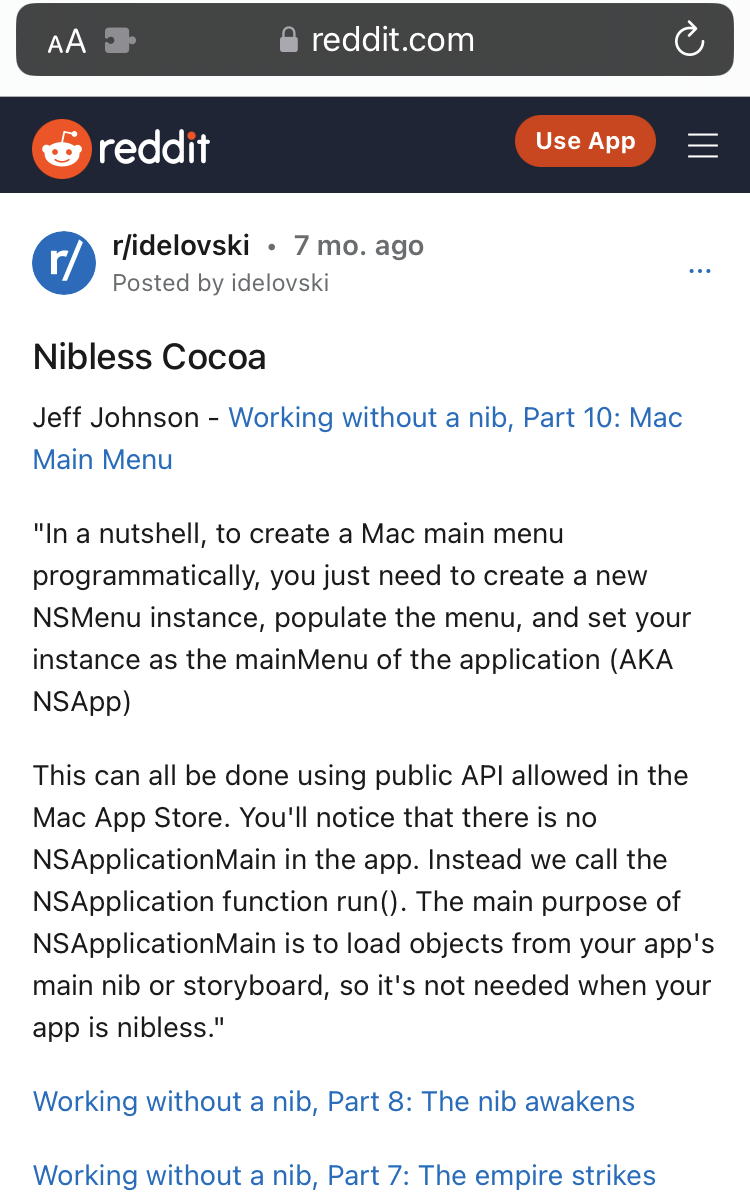Screen dimensions: 750x1200
Task: Click the "7 mo. ago" timestamp
Action: coord(359,246)
